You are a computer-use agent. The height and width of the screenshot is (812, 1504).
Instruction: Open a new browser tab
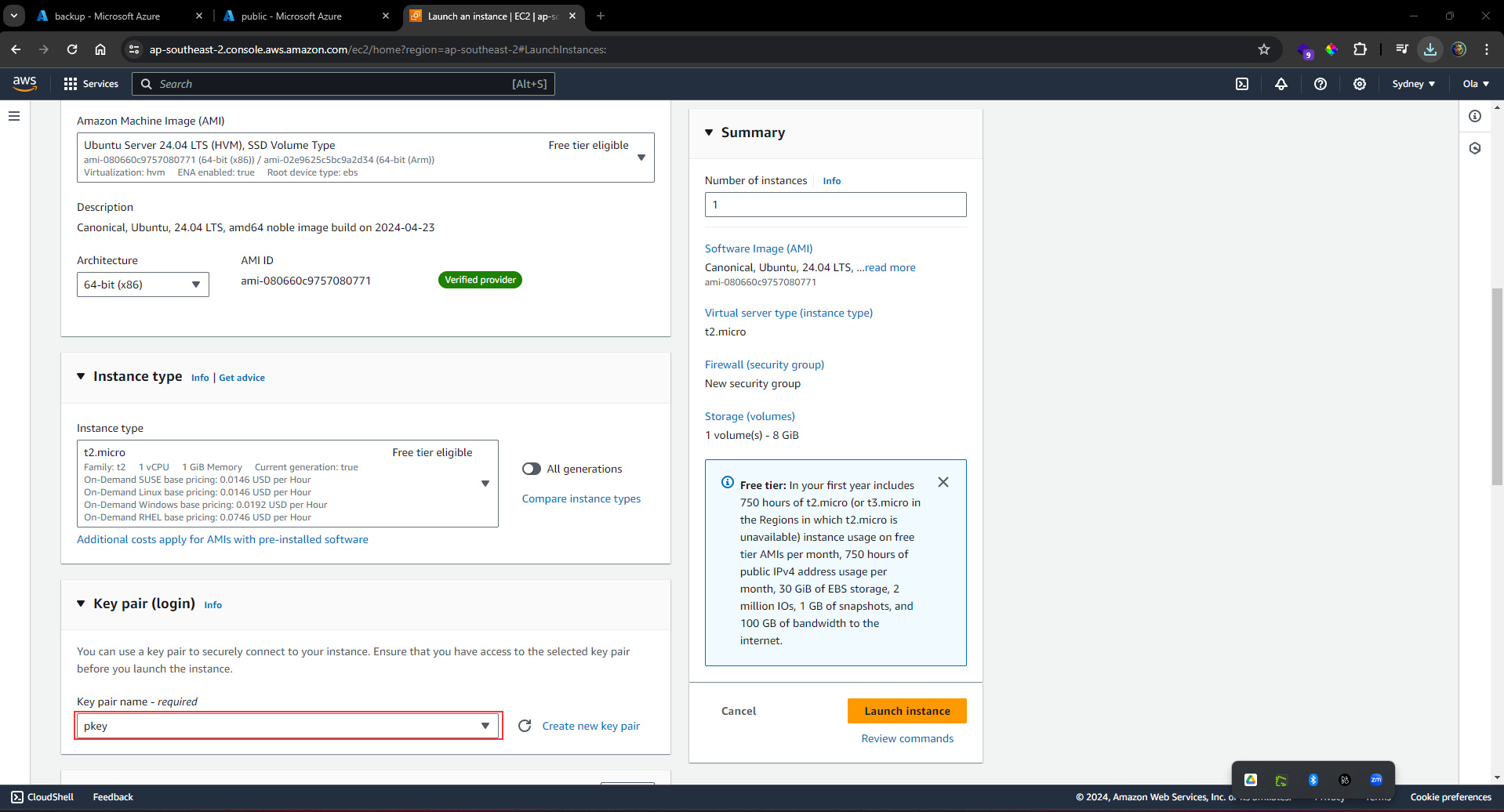pyautogui.click(x=601, y=16)
